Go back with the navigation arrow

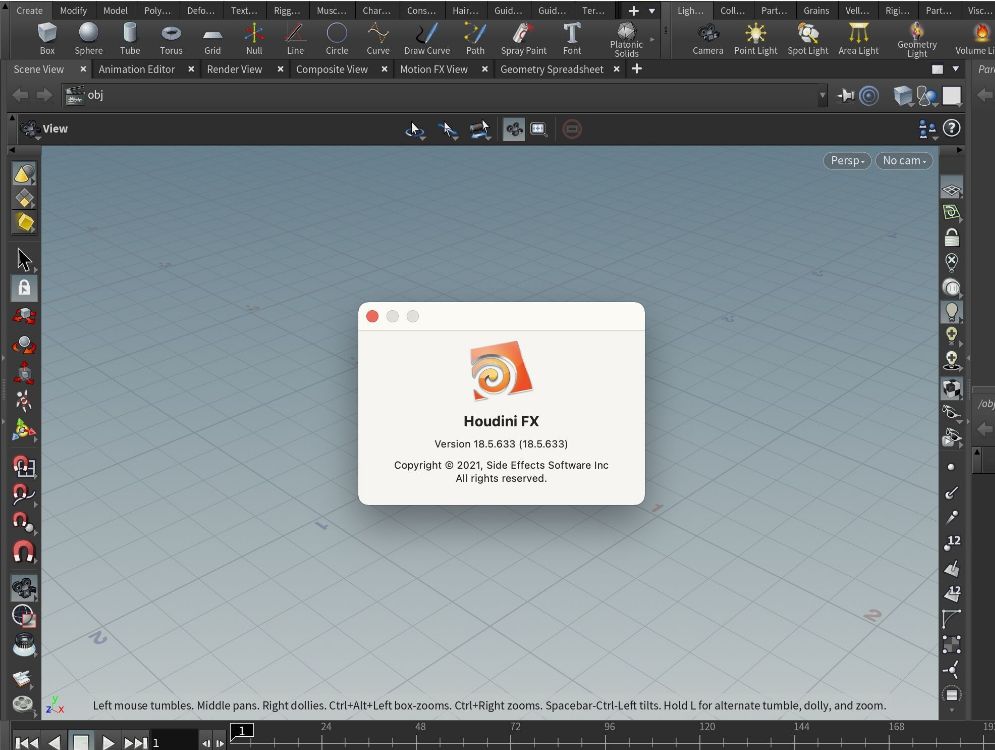[x=20, y=95]
